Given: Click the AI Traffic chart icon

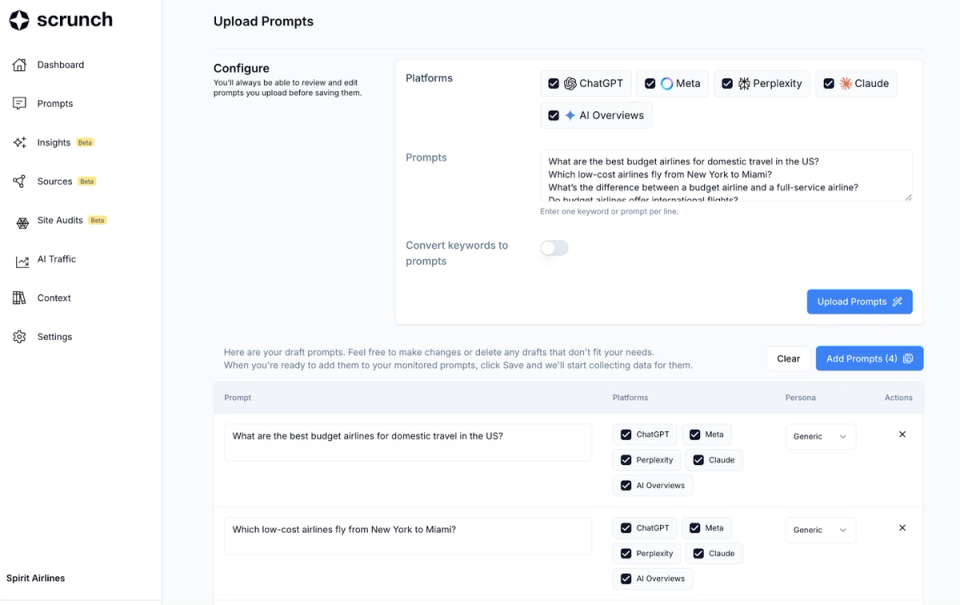Looking at the screenshot, I should click(x=22, y=262).
